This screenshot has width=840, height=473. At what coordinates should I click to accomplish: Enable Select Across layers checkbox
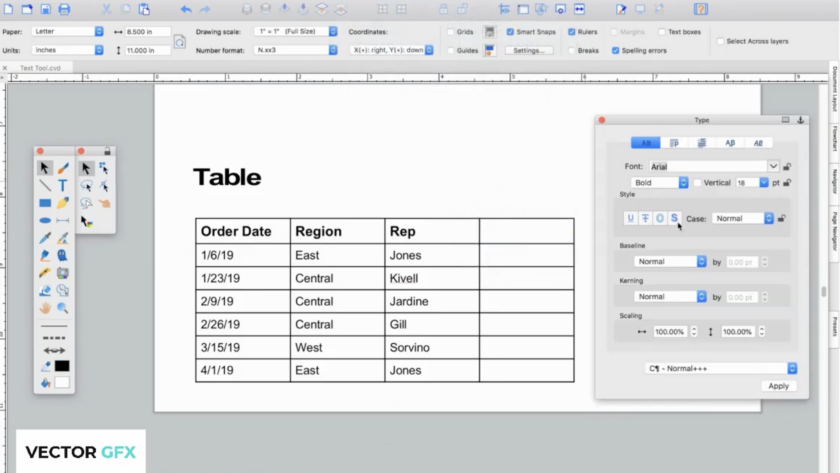(x=720, y=41)
